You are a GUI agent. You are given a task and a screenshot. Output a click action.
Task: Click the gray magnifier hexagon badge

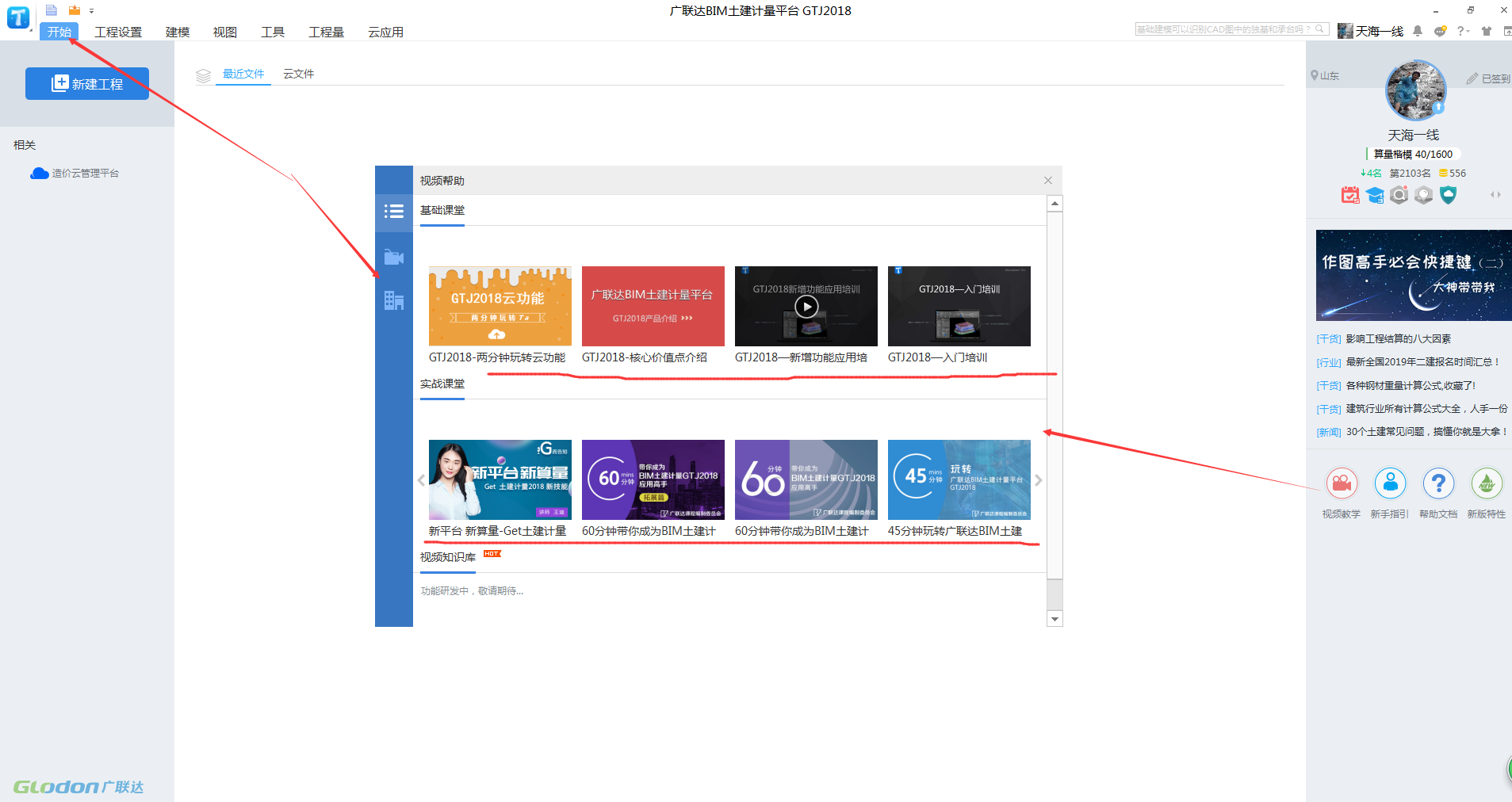pyautogui.click(x=1399, y=195)
